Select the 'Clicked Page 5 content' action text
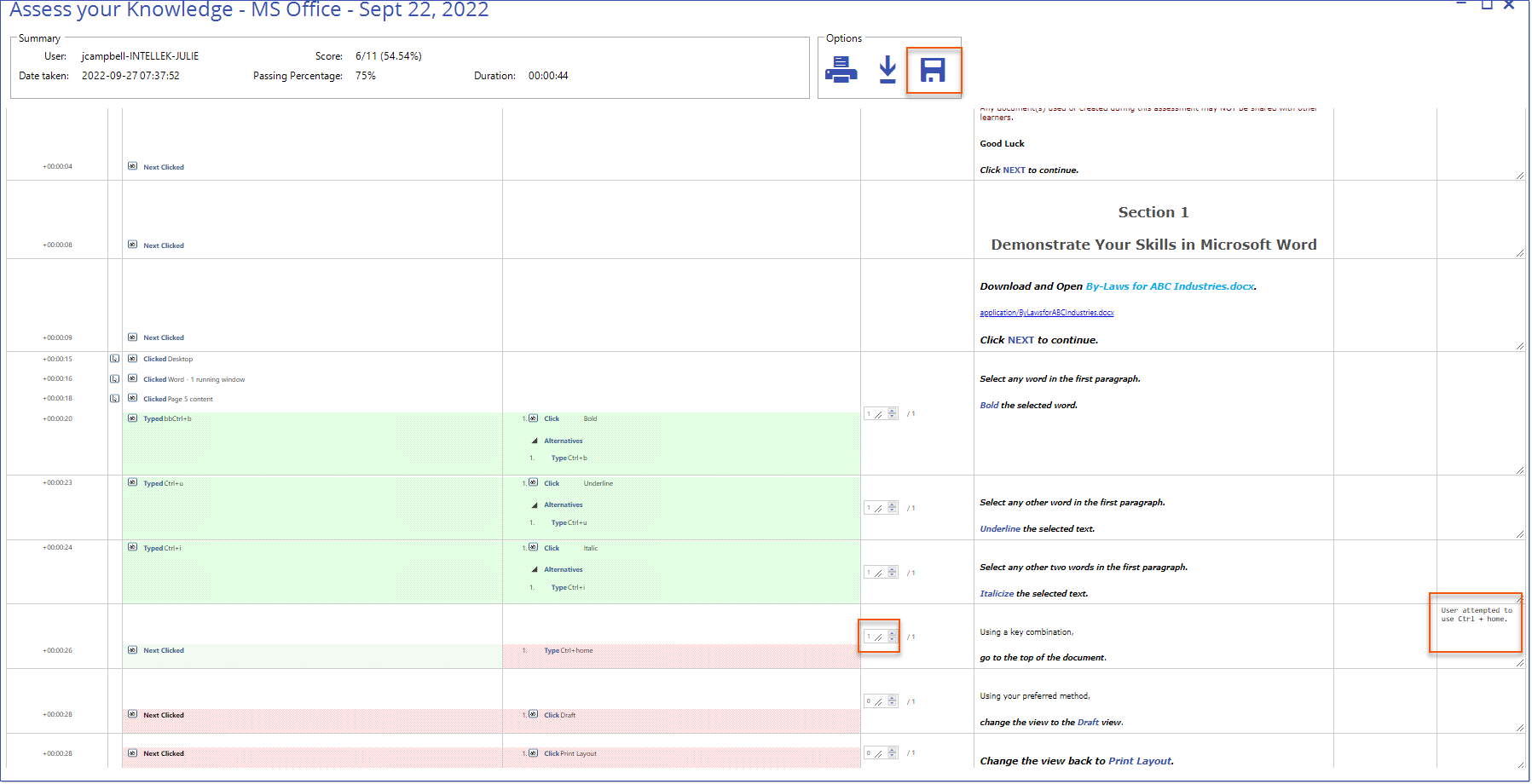This screenshot has height=784, width=1532. [178, 400]
